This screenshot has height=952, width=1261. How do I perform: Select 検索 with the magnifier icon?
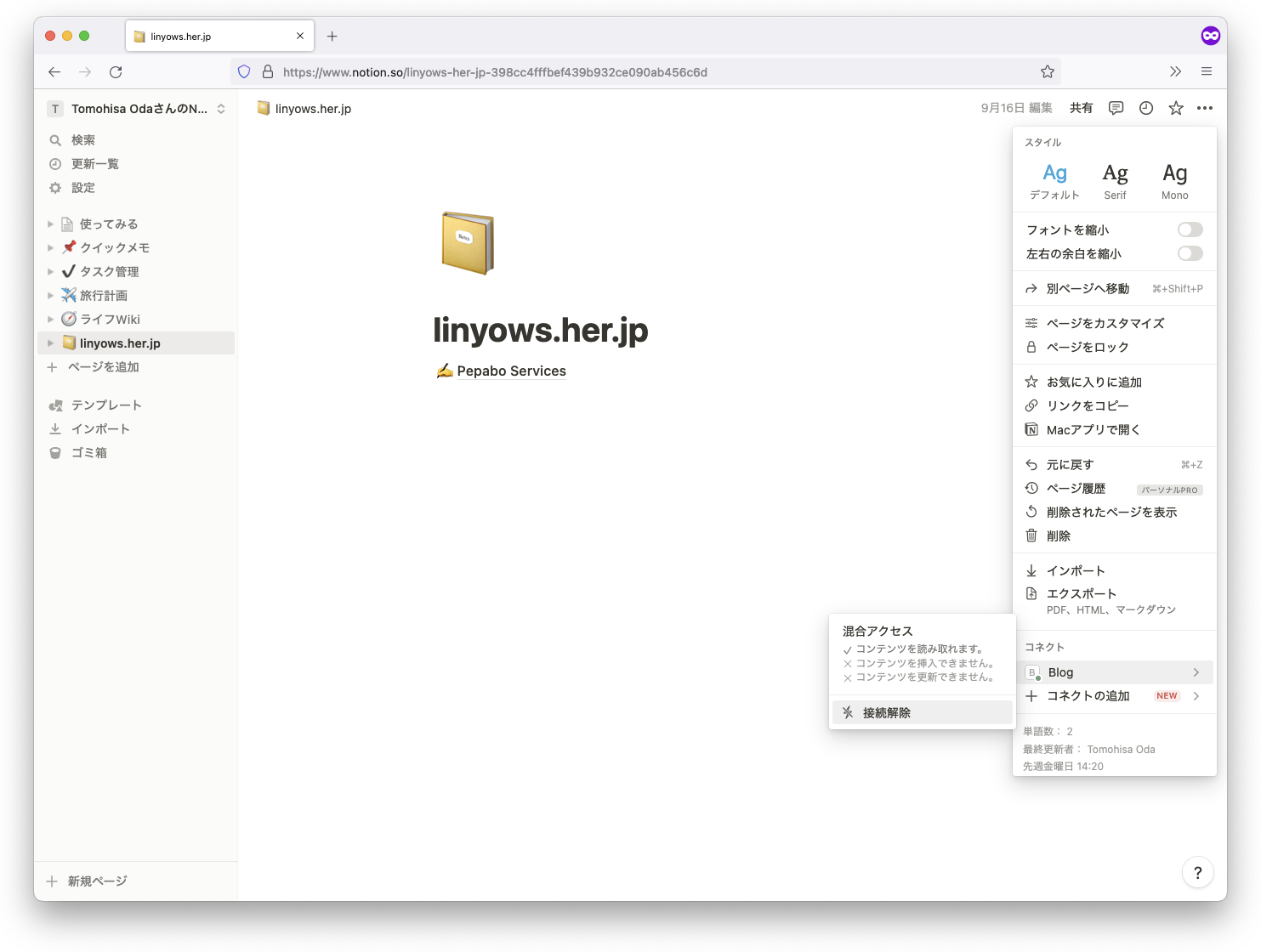click(83, 139)
